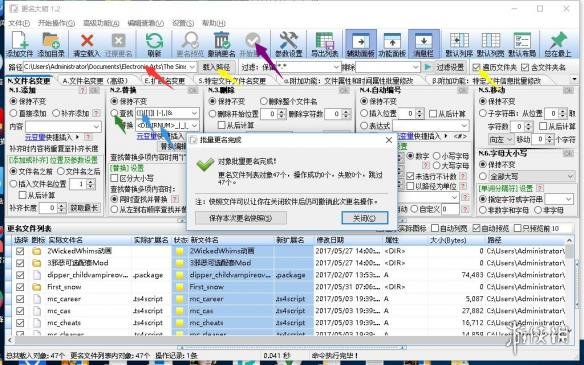Viewport: 584px width, 365px height.
Task: Expand the 内容 dropdown in N.1添加
Action: click(x=97, y=126)
